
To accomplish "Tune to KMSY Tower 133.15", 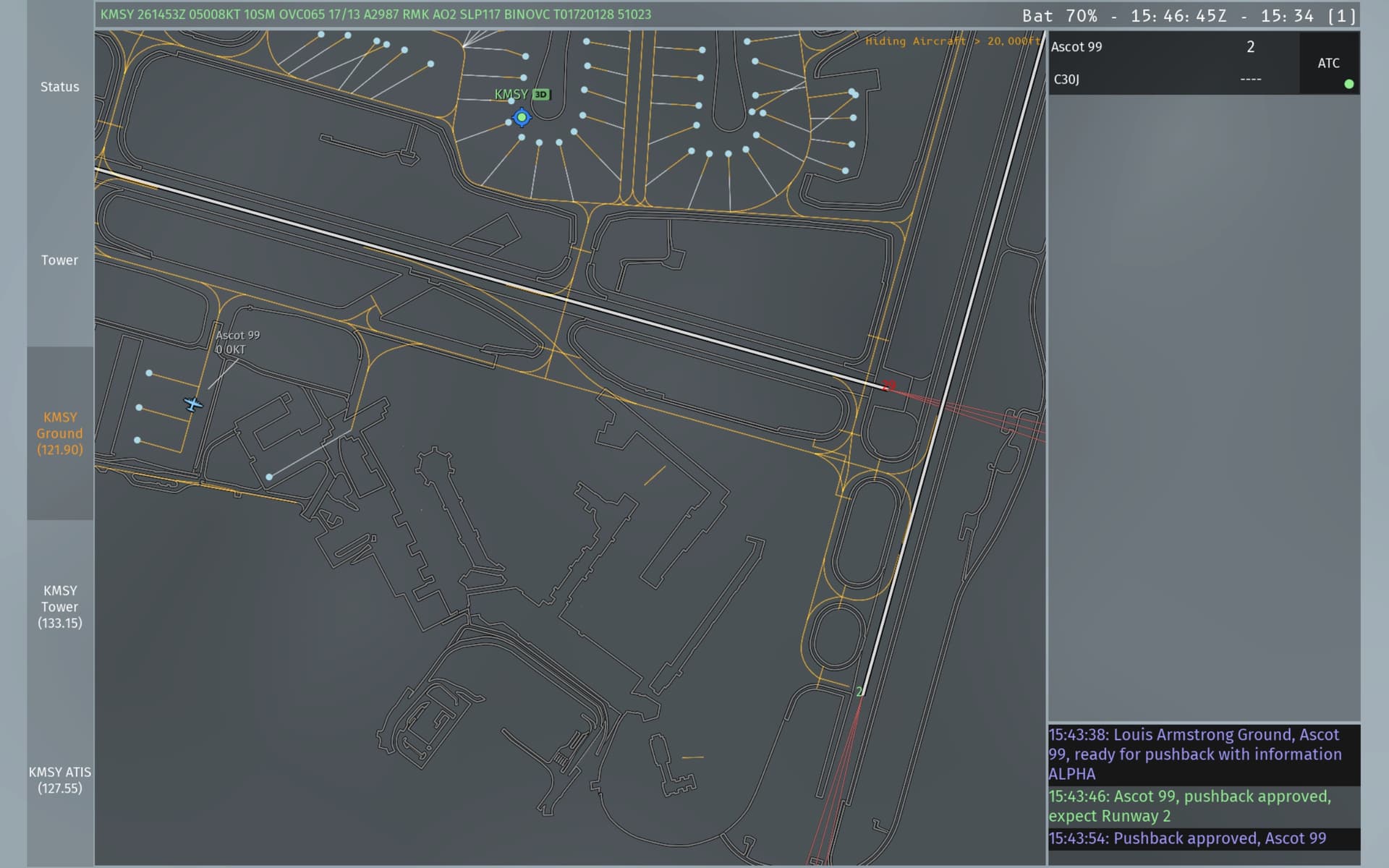I will point(60,607).
